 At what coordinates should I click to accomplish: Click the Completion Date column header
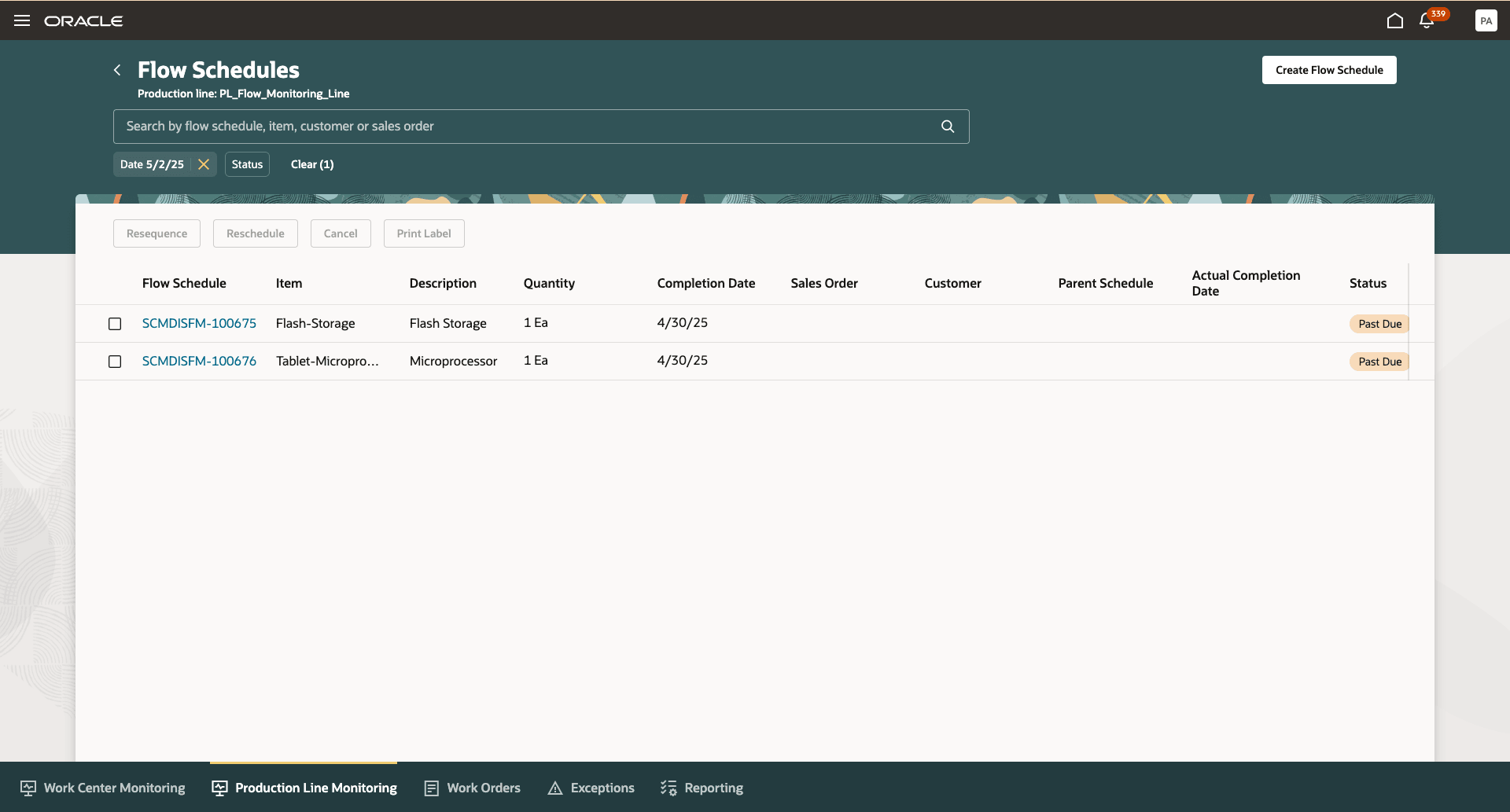tap(706, 283)
